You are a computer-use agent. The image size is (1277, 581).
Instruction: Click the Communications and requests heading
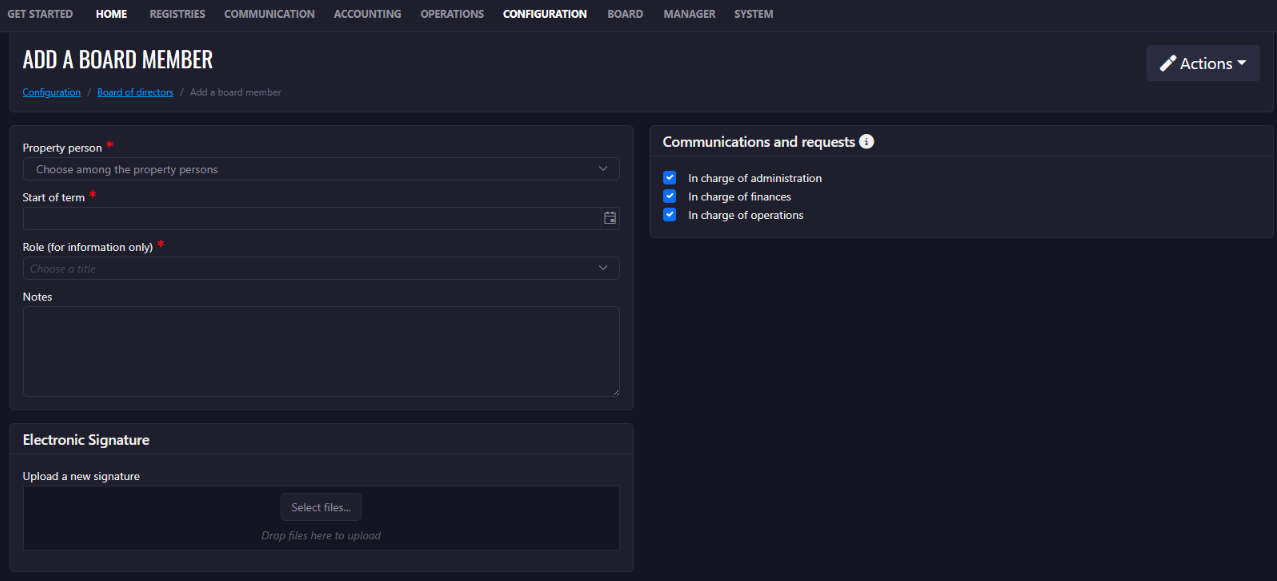click(759, 142)
